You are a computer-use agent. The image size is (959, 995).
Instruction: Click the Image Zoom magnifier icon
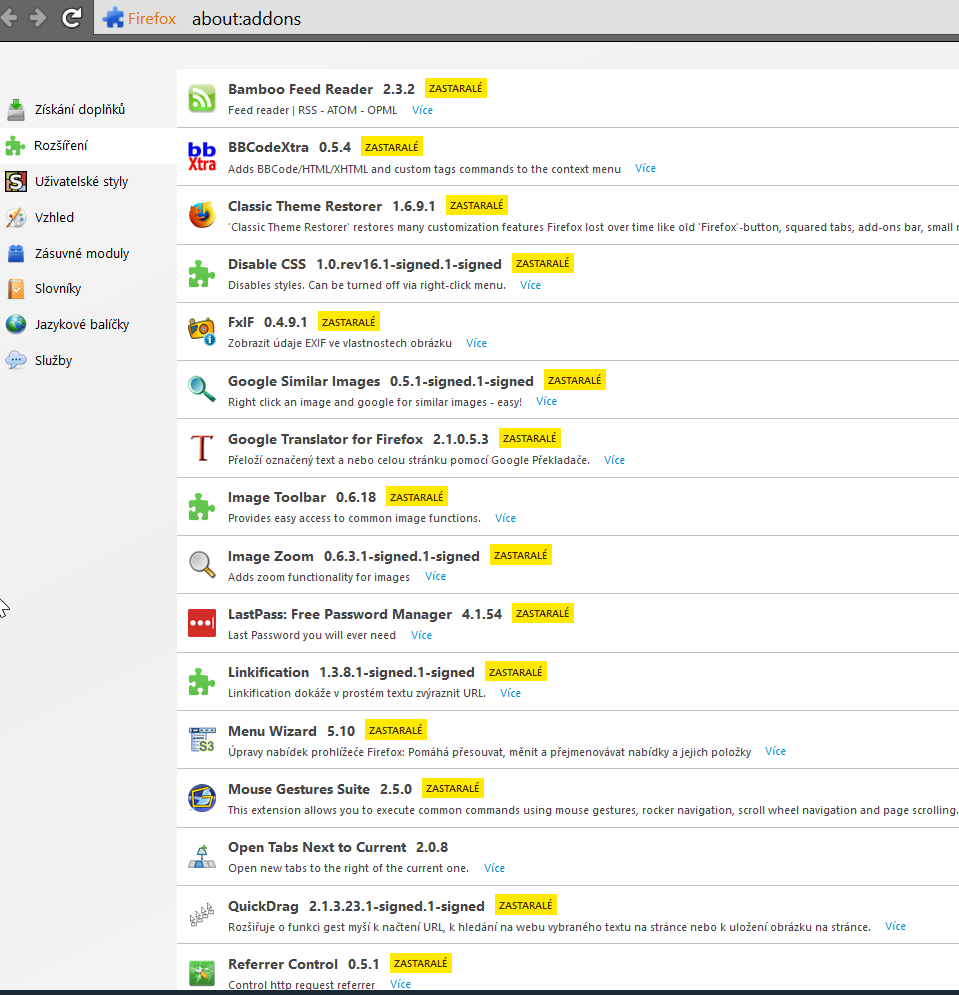coord(202,565)
